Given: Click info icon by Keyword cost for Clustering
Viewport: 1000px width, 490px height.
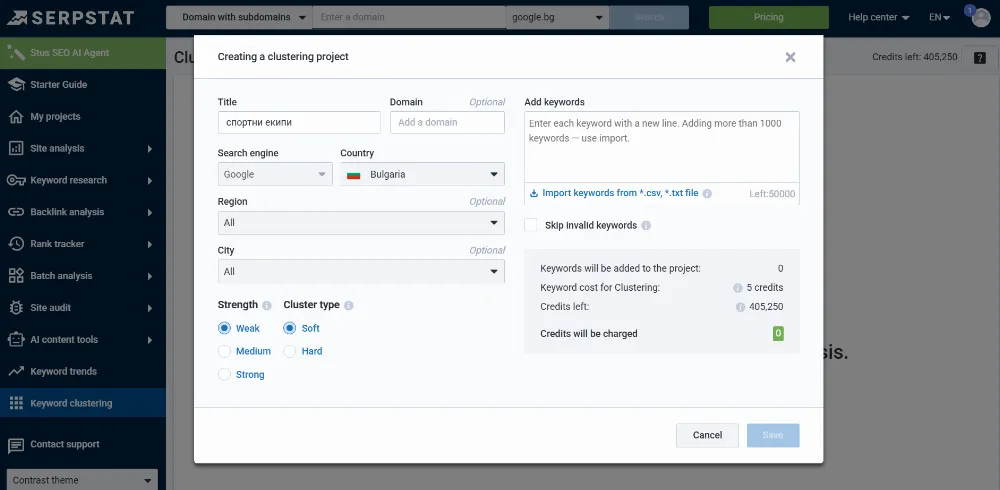Looking at the screenshot, I should click(738, 288).
